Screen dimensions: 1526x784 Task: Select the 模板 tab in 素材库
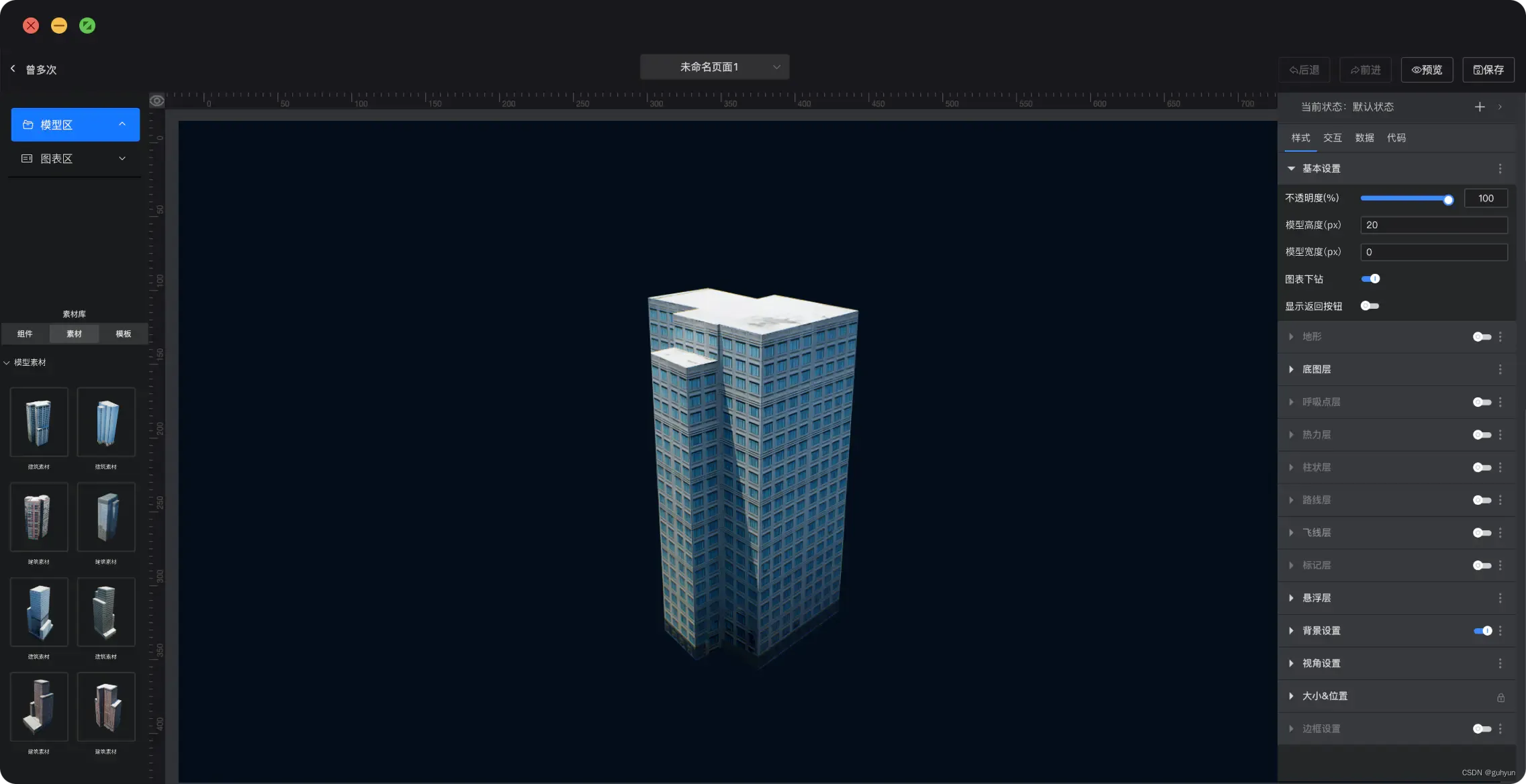pyautogui.click(x=123, y=334)
